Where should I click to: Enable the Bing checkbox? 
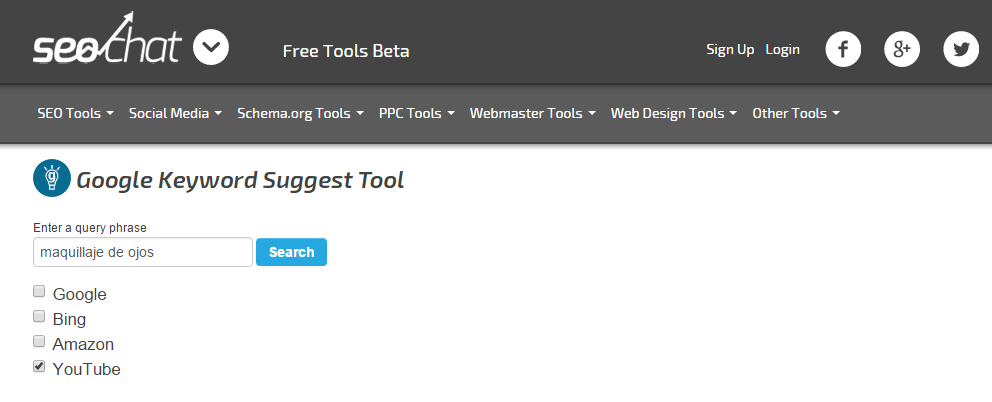pos(39,316)
